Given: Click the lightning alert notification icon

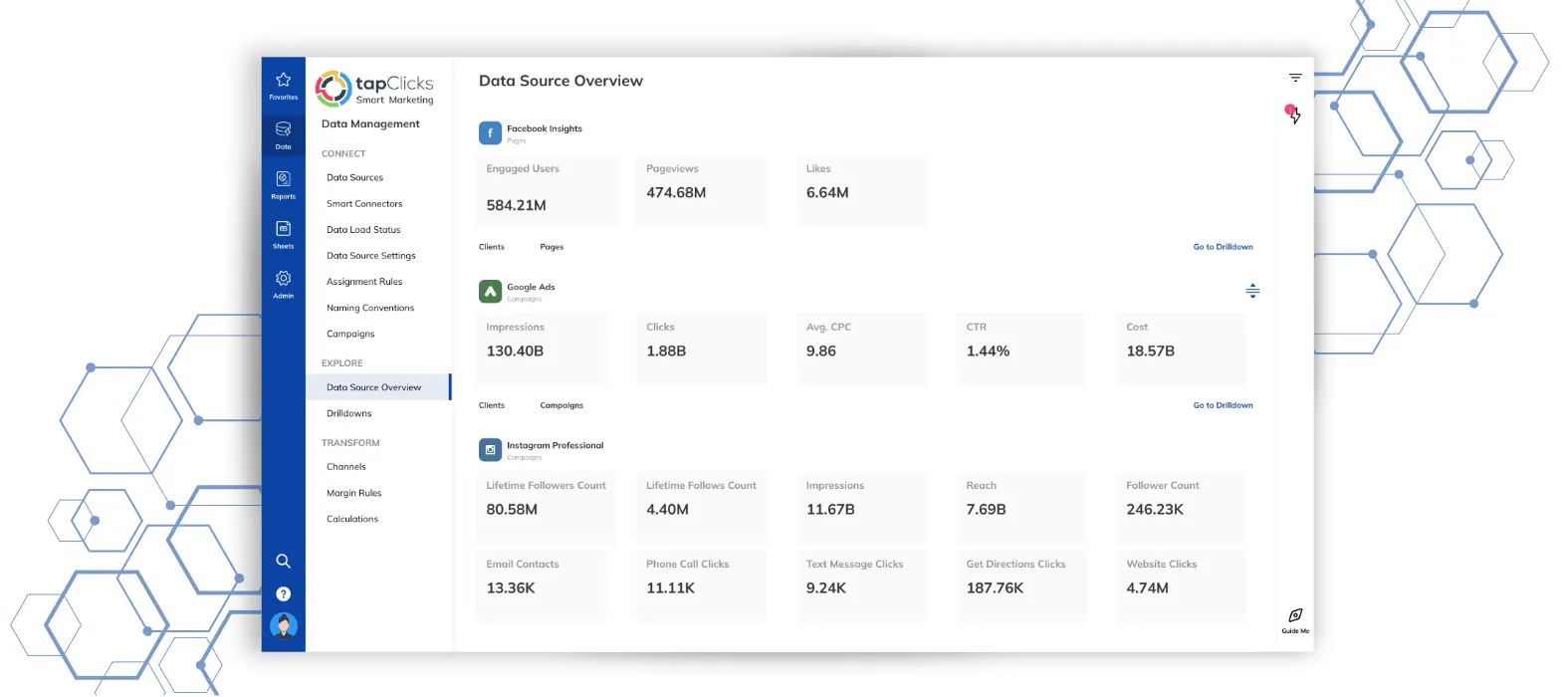Looking at the screenshot, I should (x=1293, y=115).
